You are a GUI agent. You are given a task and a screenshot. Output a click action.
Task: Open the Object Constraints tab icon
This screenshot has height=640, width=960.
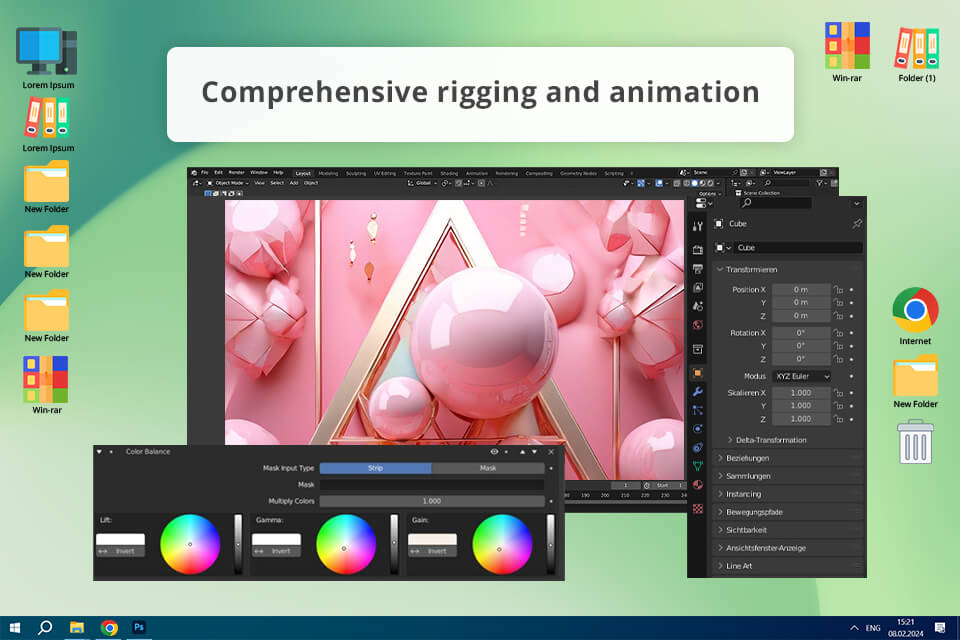[x=697, y=448]
